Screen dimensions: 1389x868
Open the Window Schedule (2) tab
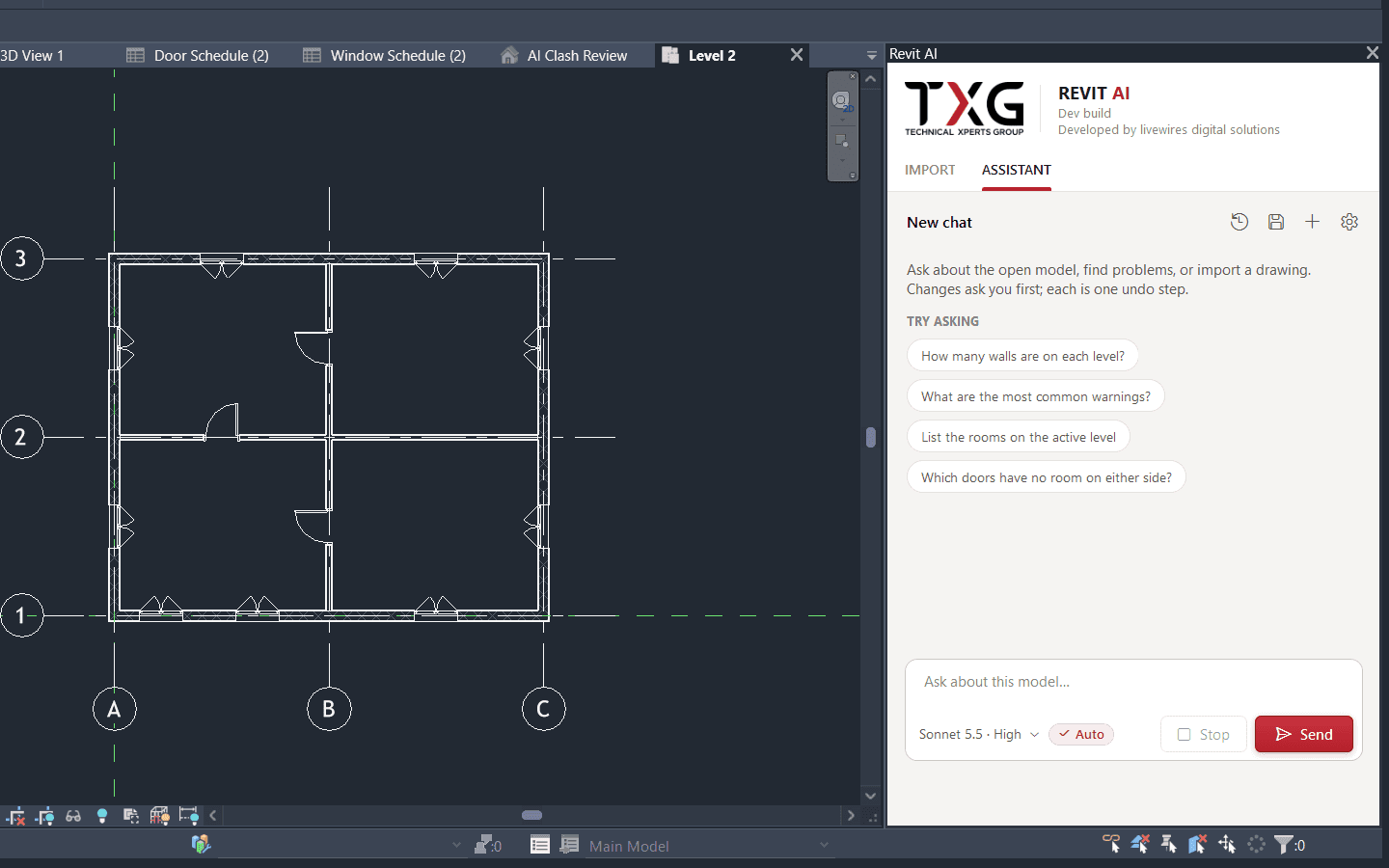pos(385,56)
